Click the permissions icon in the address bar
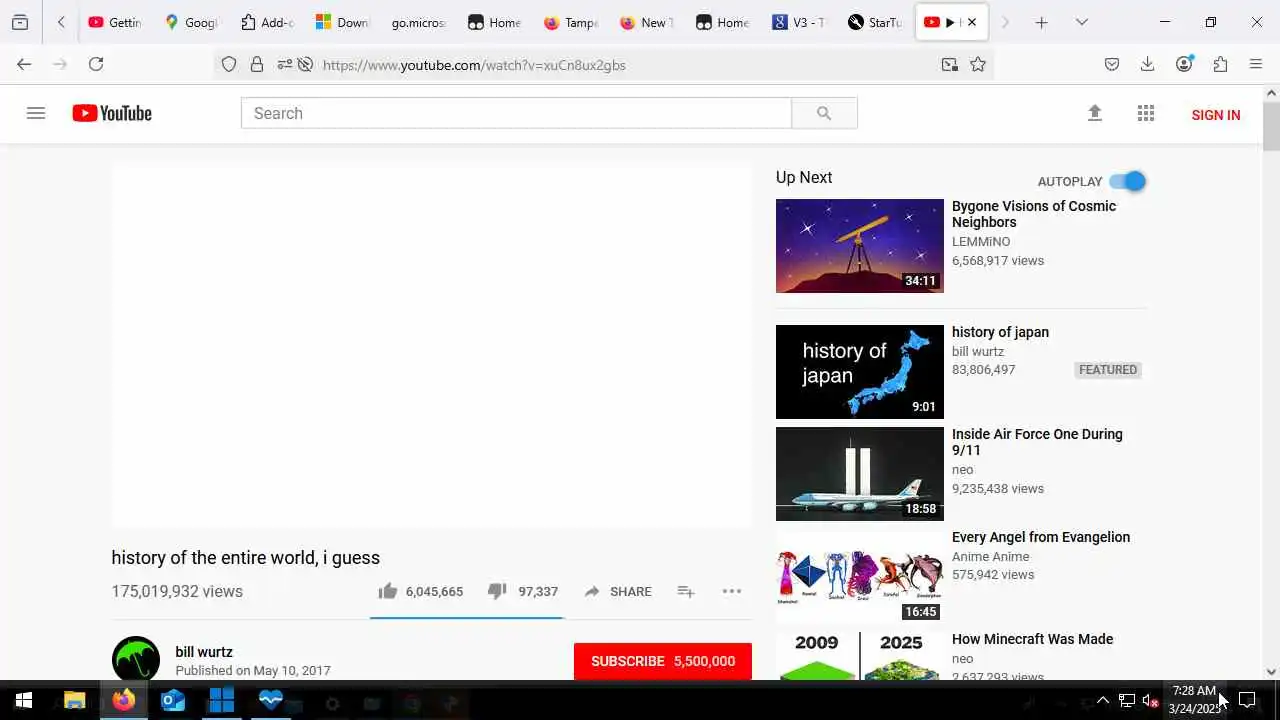Image resolution: width=1280 pixels, height=720 pixels. [285, 64]
